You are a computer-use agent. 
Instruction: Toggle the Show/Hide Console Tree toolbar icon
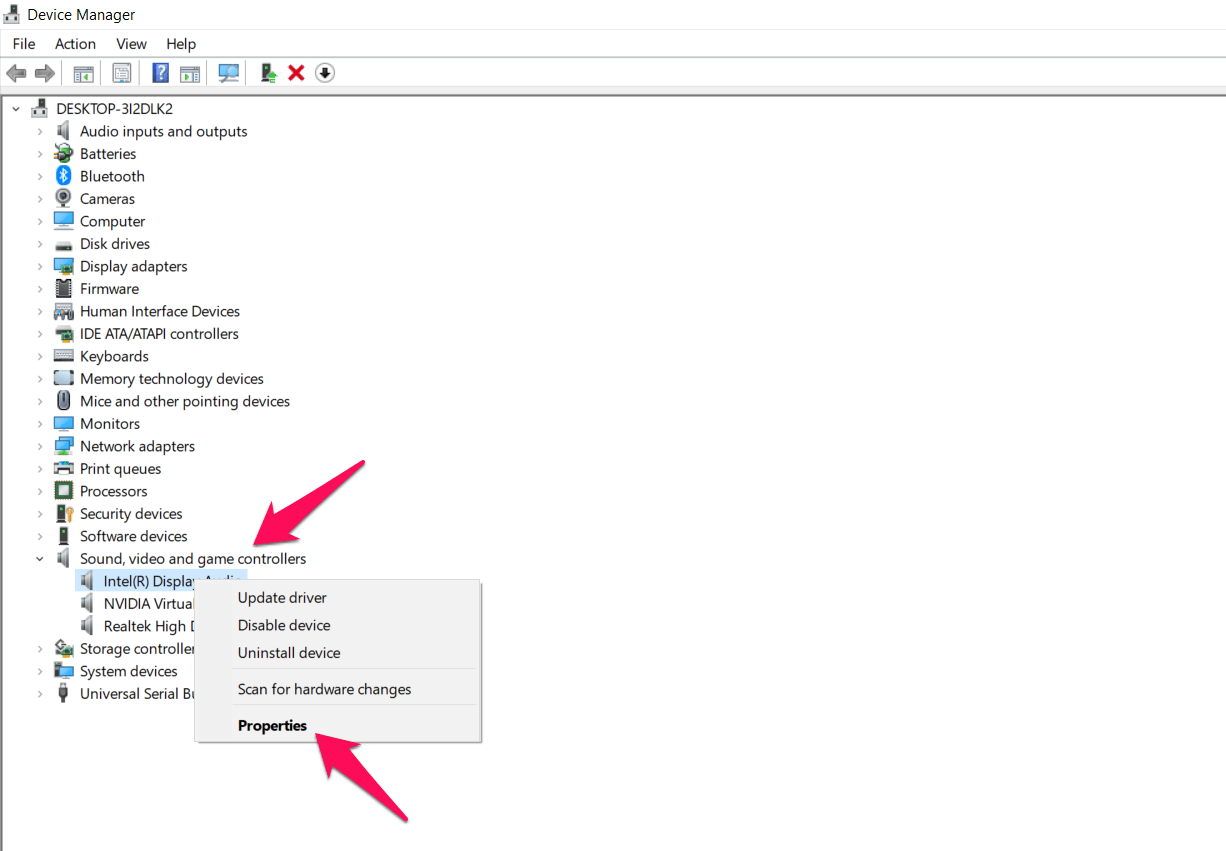(84, 73)
